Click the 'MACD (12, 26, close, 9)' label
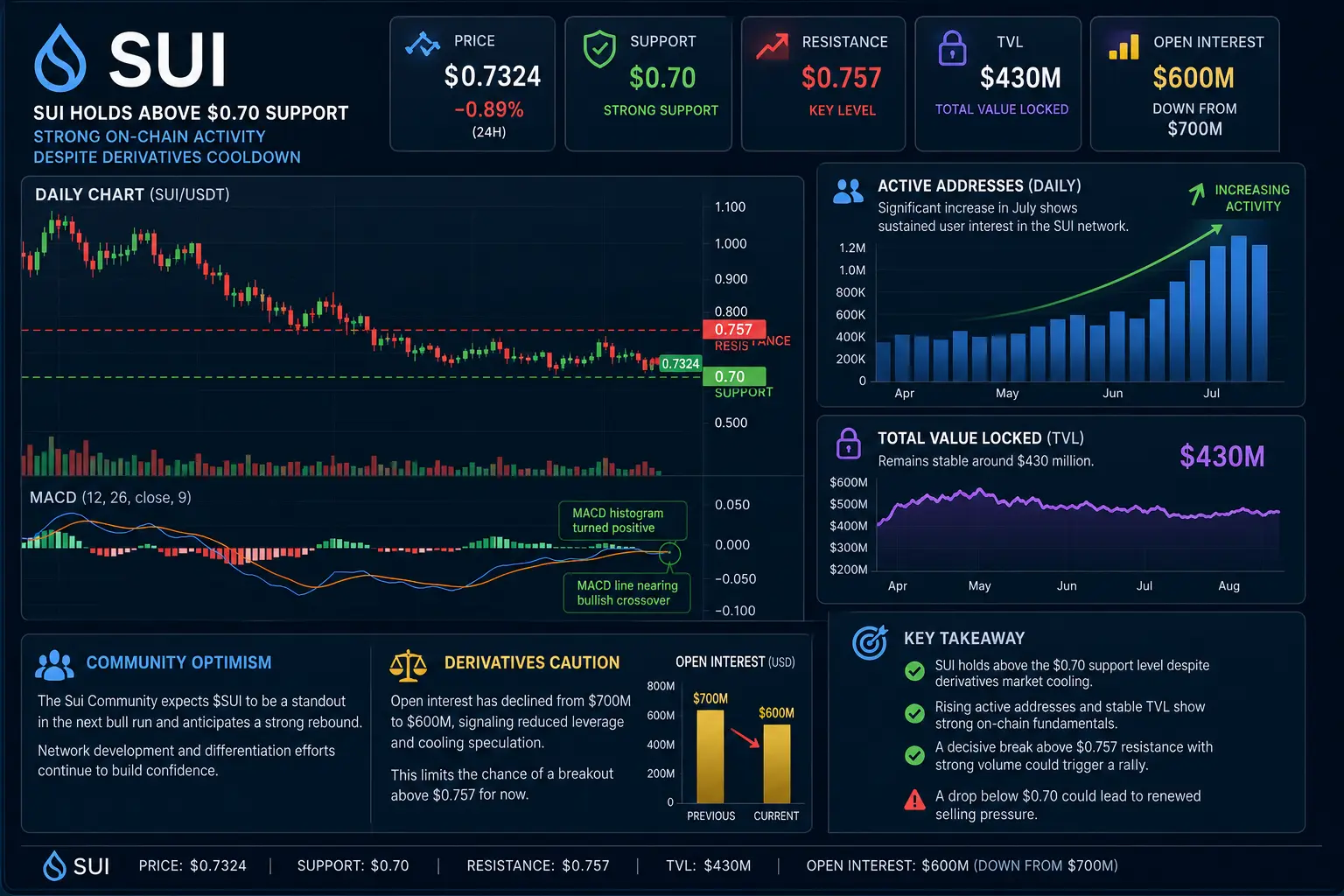This screenshot has width=1344, height=896. coord(110,498)
